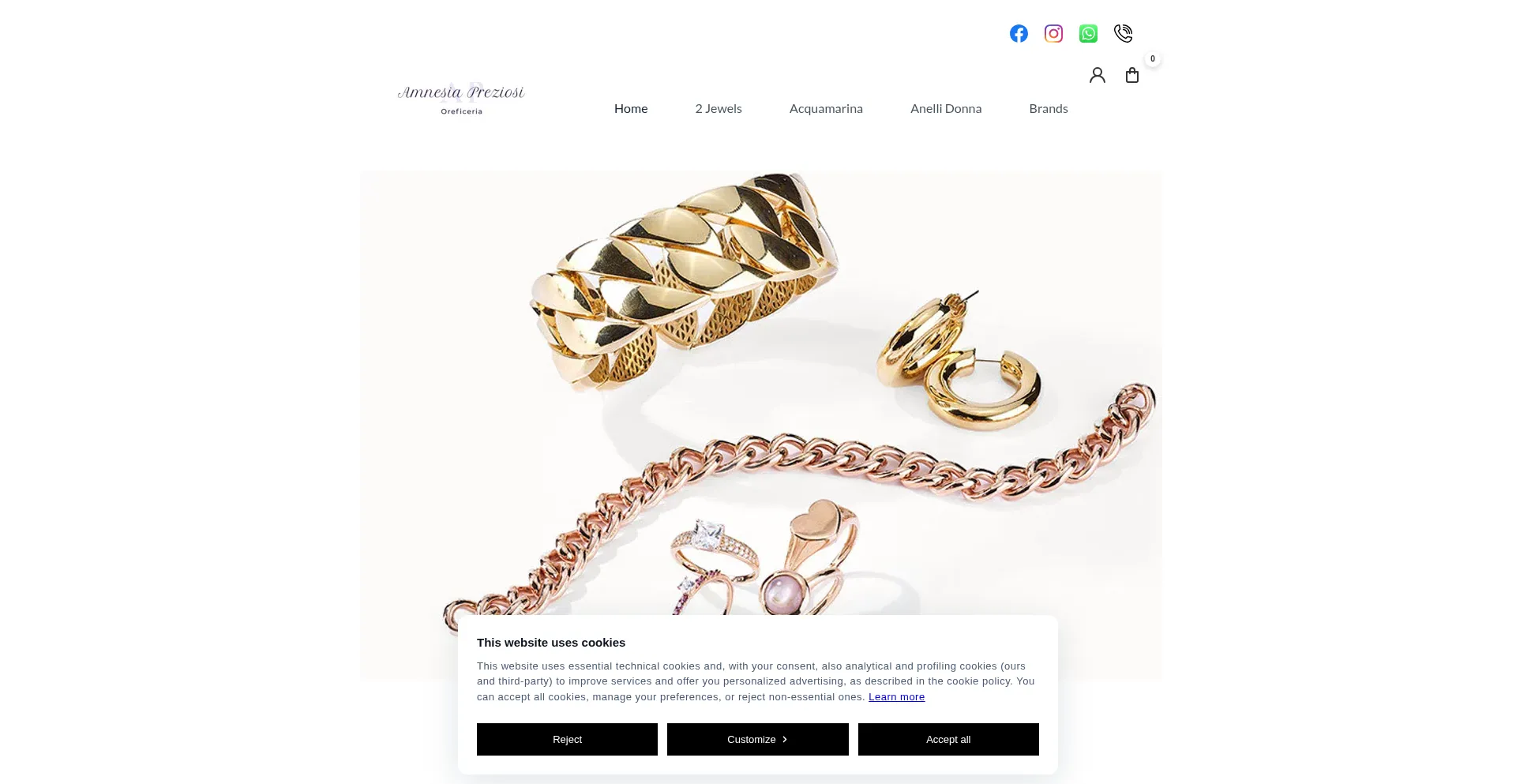Image resolution: width=1516 pixels, height=784 pixels.
Task: Click the Amnesia Preziosi logo
Action: pyautogui.click(x=461, y=99)
